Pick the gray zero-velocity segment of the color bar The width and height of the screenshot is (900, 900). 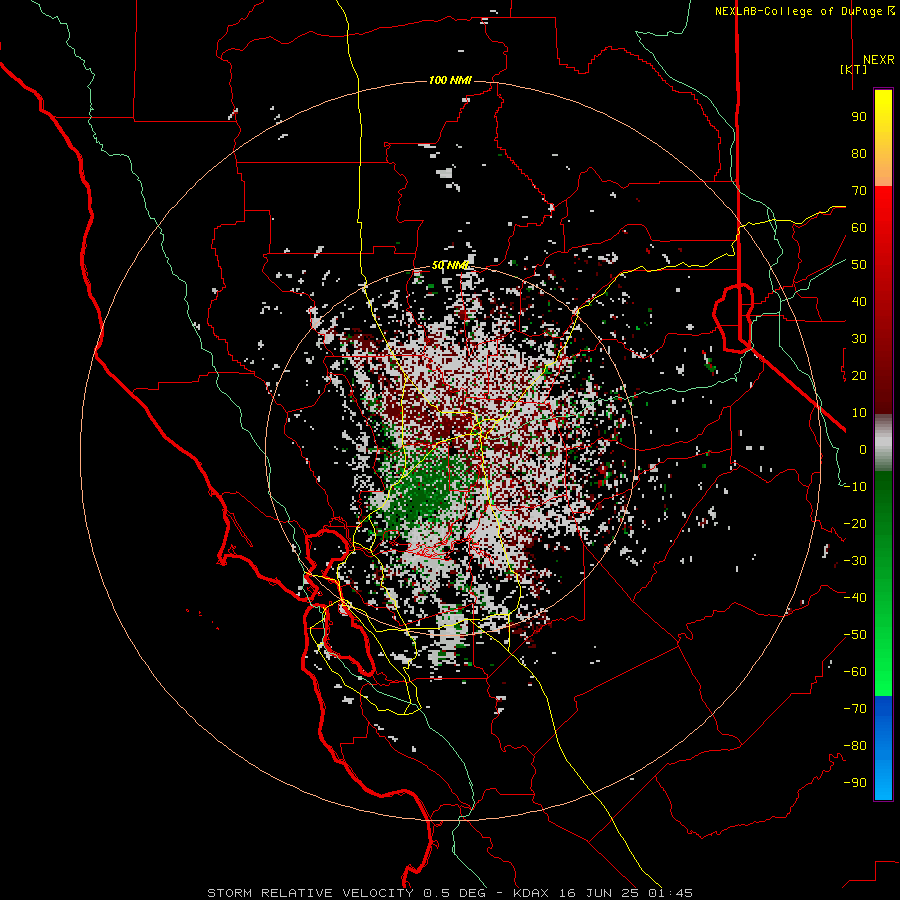883,443
